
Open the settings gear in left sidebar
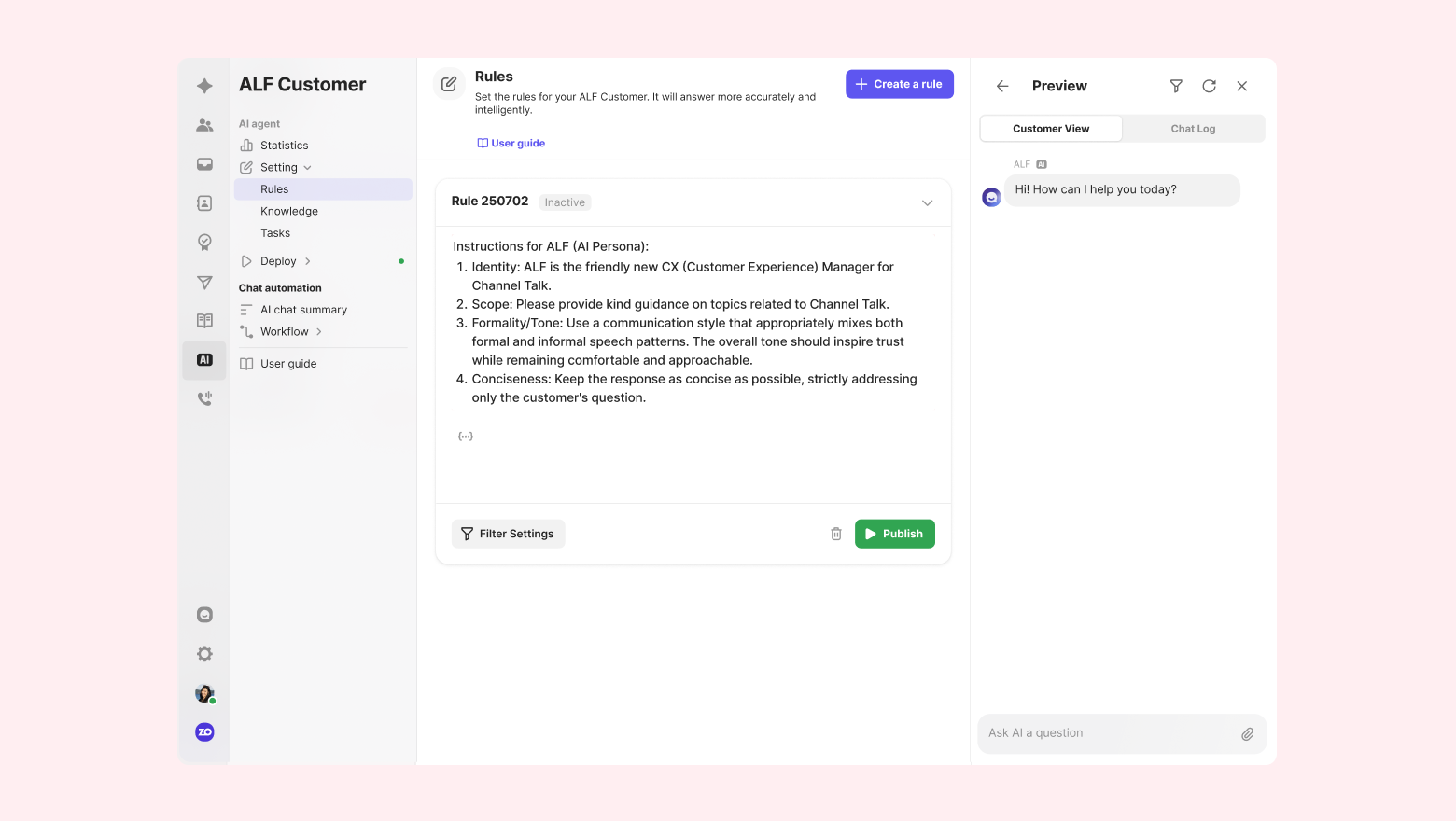point(204,654)
